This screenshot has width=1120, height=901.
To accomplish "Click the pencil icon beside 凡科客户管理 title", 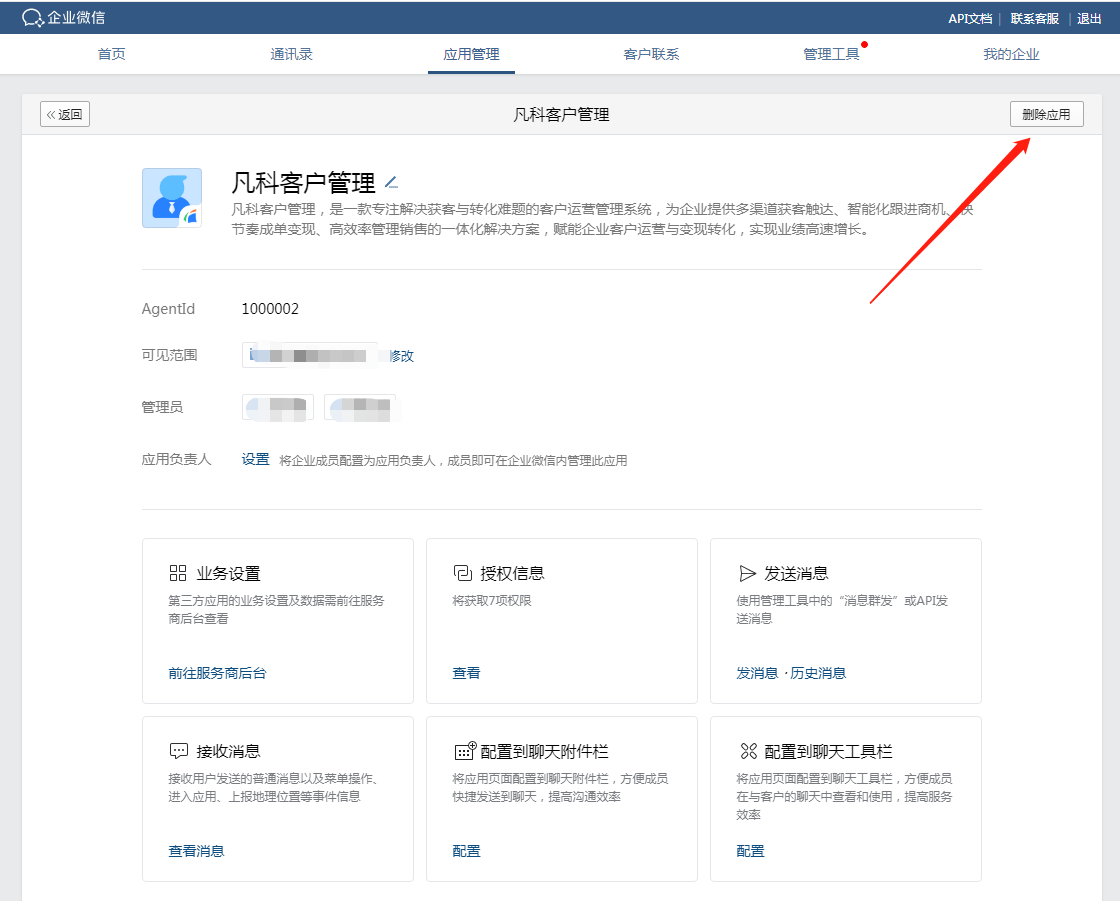I will coord(391,182).
